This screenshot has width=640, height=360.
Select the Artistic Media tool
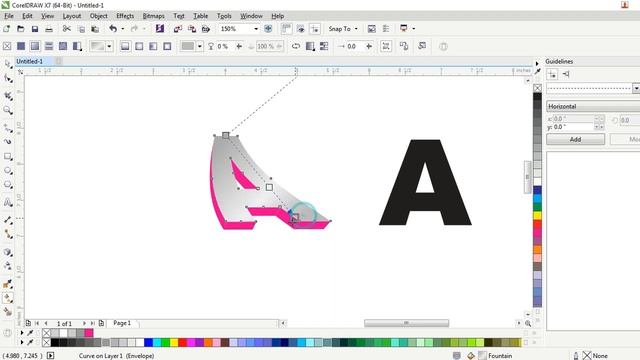(x=8, y=142)
